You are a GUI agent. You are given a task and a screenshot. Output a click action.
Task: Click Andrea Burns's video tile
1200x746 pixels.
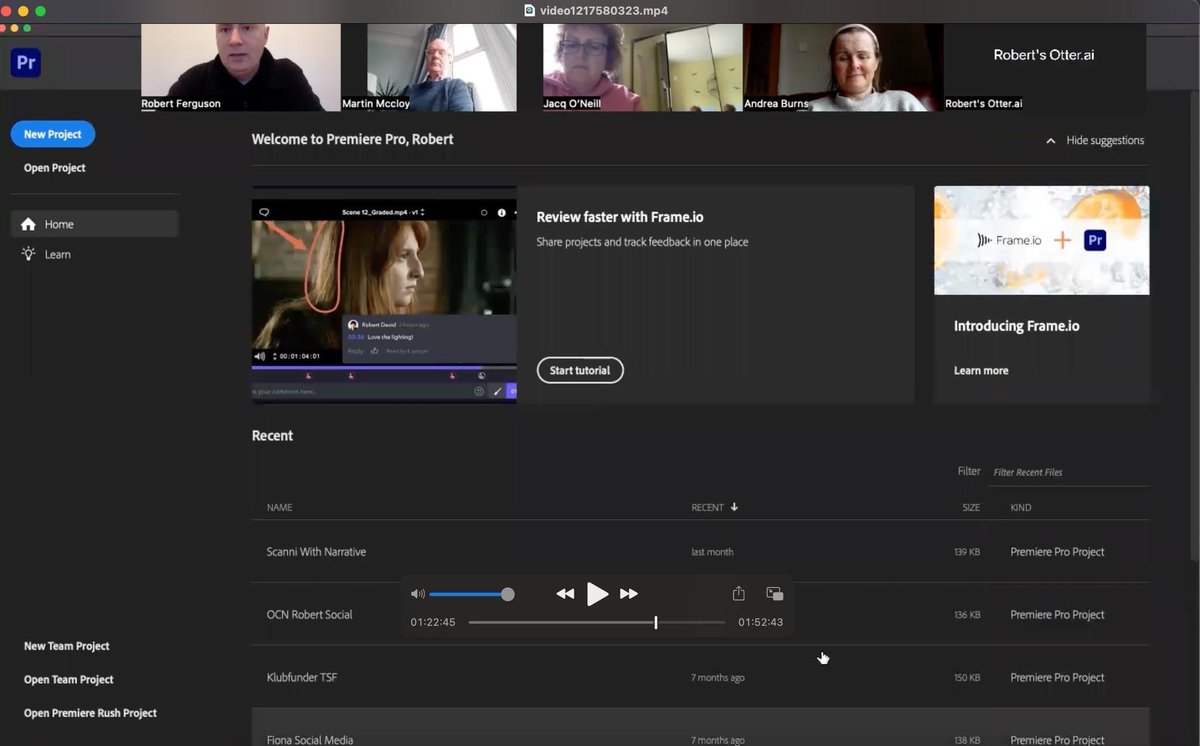point(843,67)
